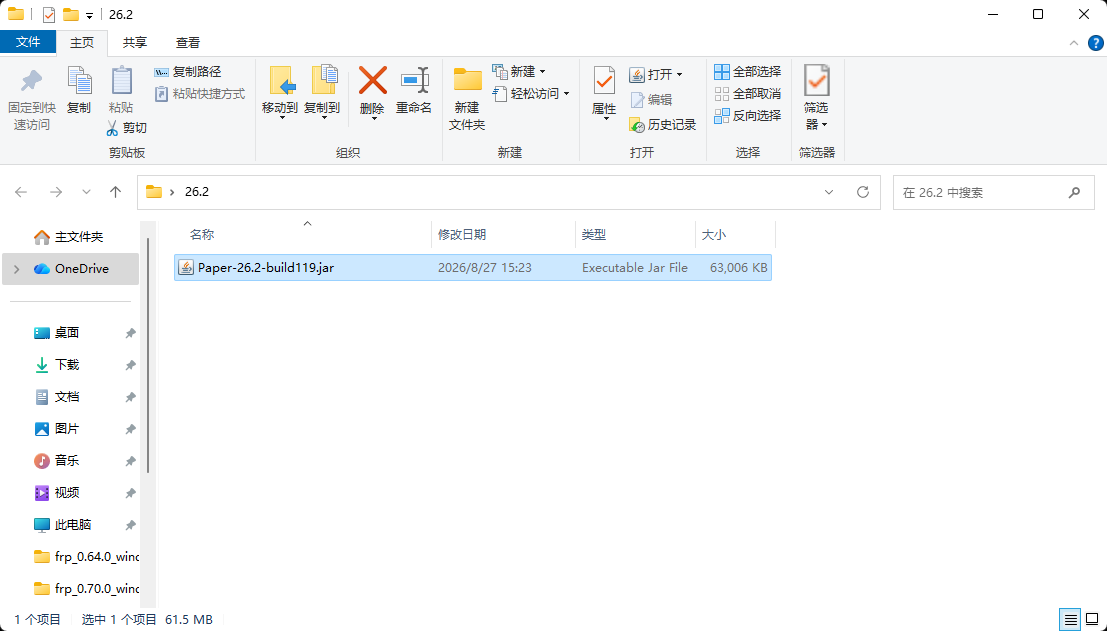Viewport: 1107px width, 631px height.
Task: Click the magnifier search icon
Action: click(1074, 192)
